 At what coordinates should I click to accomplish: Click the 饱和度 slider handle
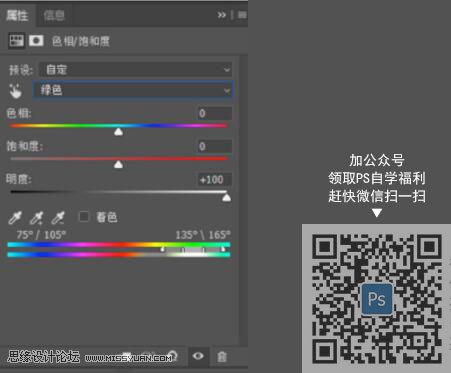point(118,164)
